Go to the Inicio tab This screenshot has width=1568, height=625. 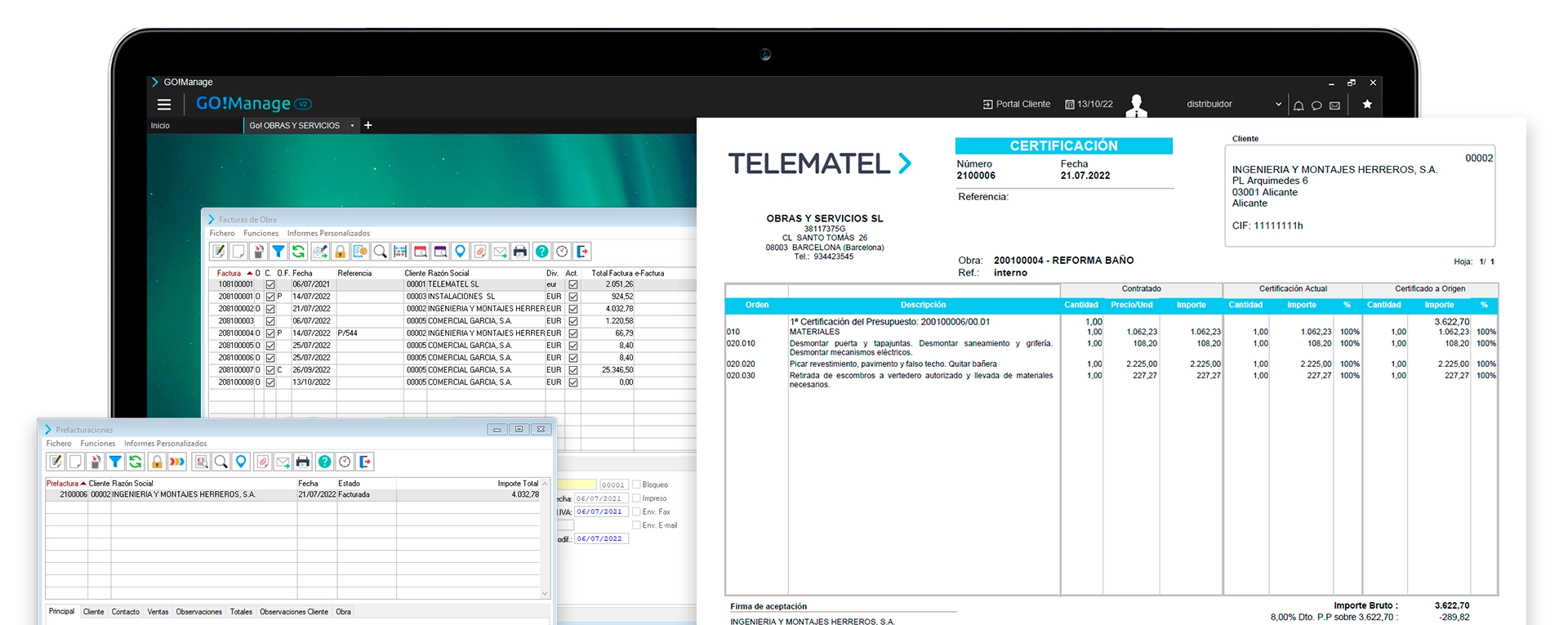[x=160, y=126]
